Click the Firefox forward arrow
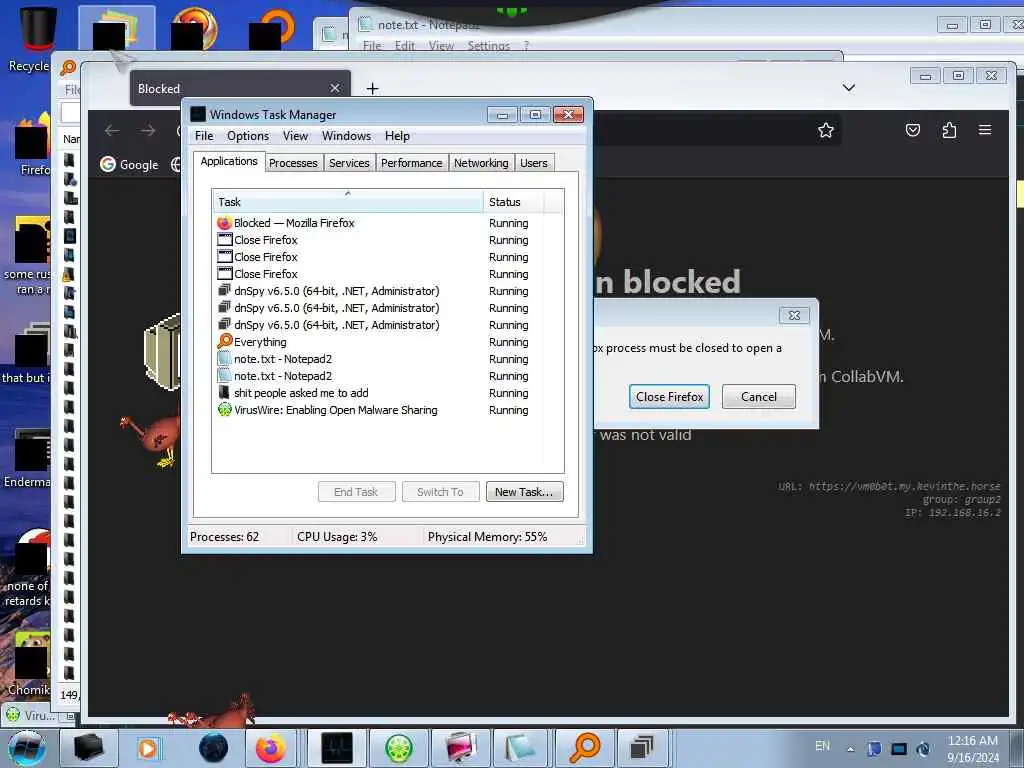Viewport: 1024px width, 768px height. tap(148, 131)
